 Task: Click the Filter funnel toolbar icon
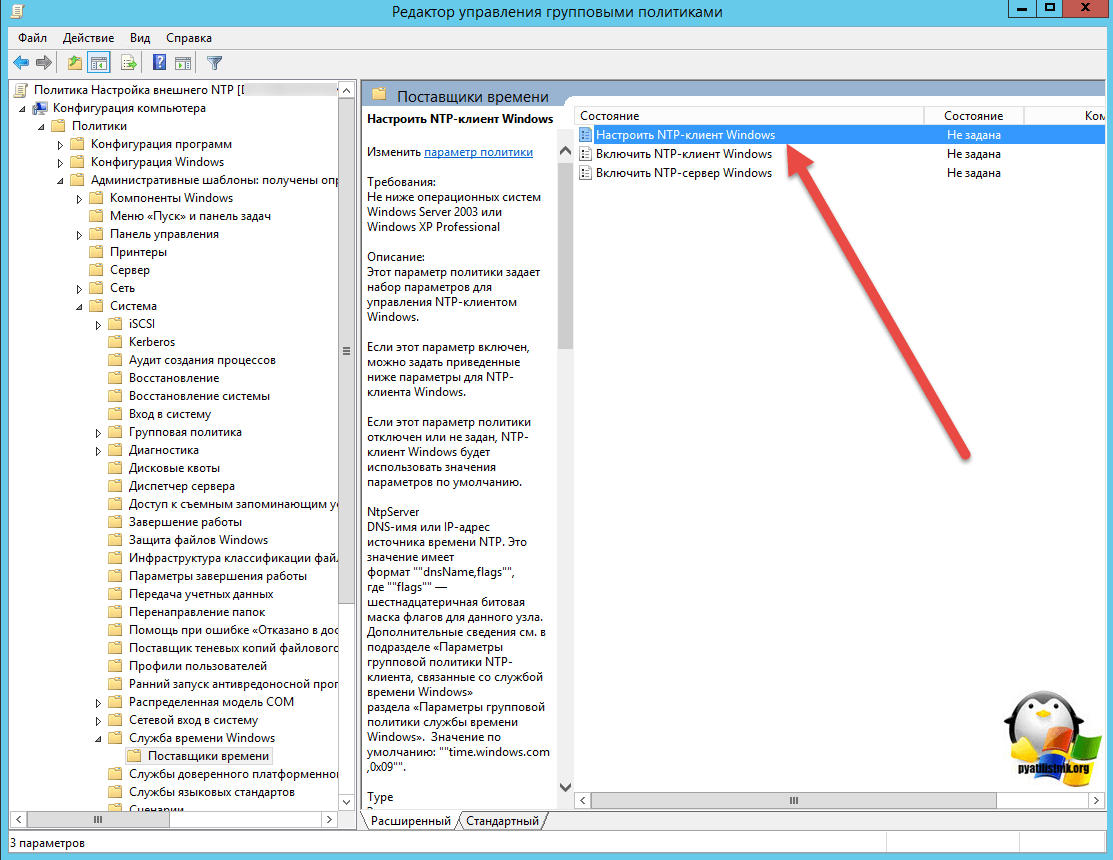[214, 63]
